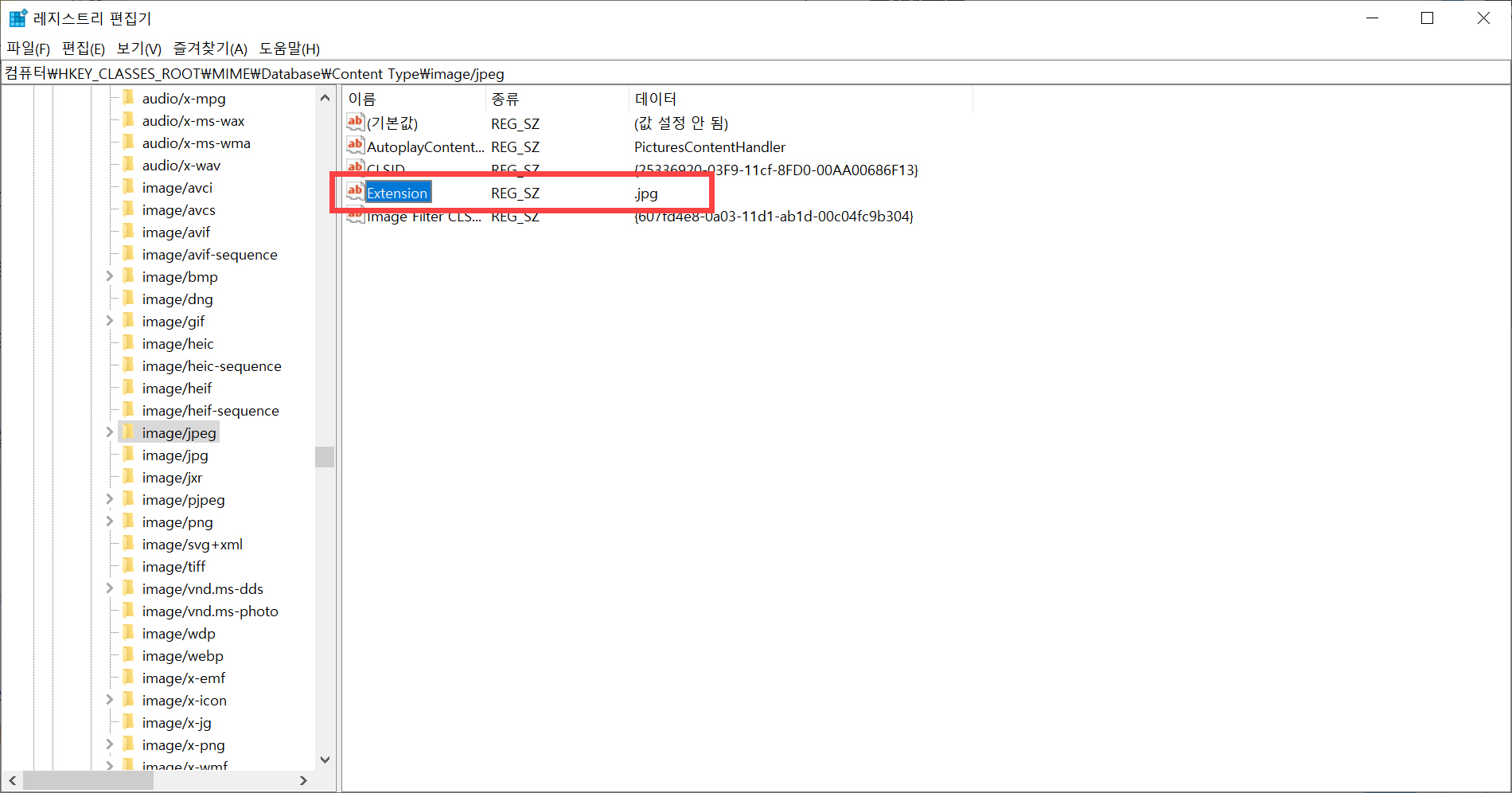Click the folder icon beside image/svg+xml

[128, 544]
